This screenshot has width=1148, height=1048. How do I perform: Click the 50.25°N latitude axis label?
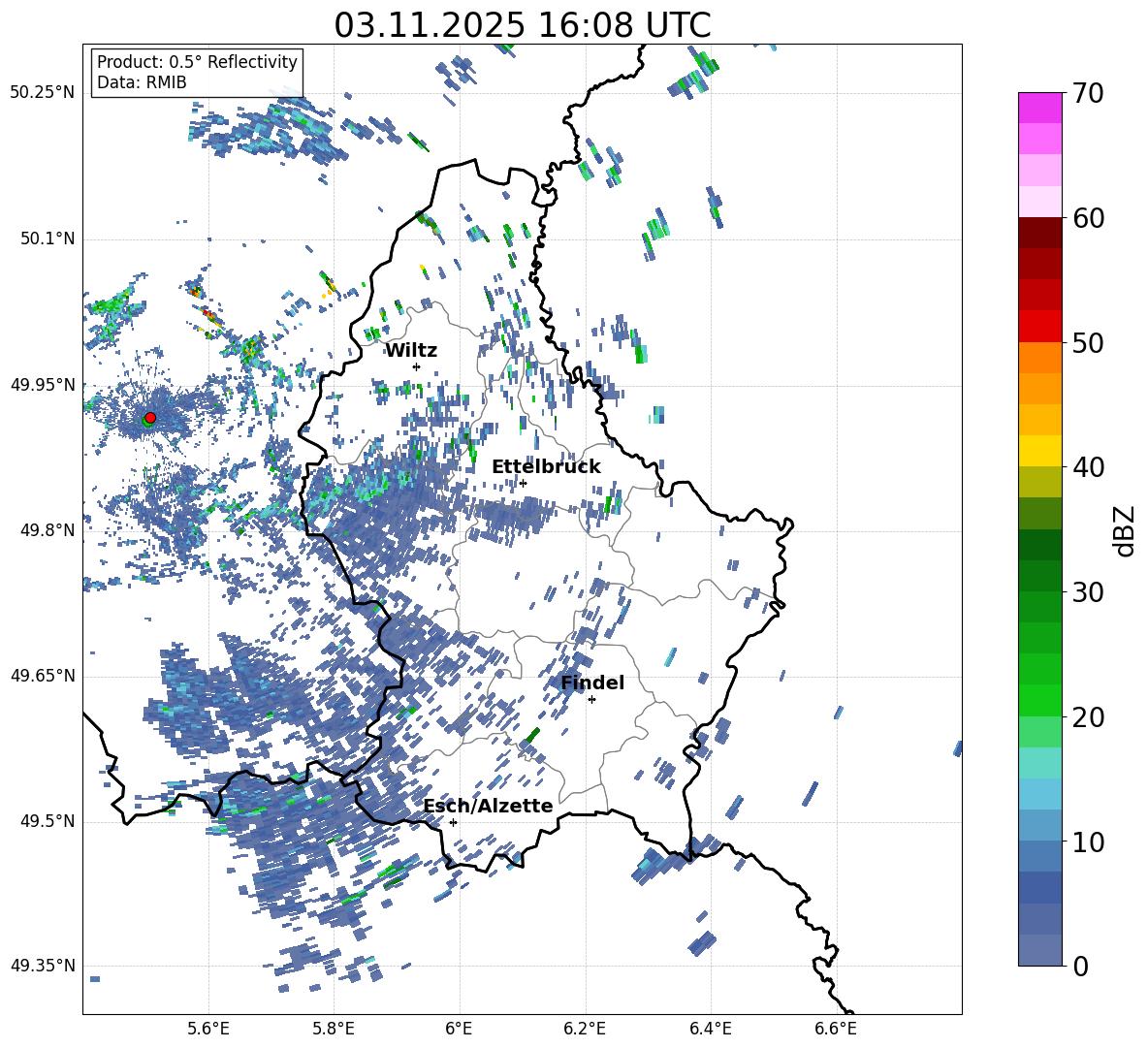tap(42, 93)
